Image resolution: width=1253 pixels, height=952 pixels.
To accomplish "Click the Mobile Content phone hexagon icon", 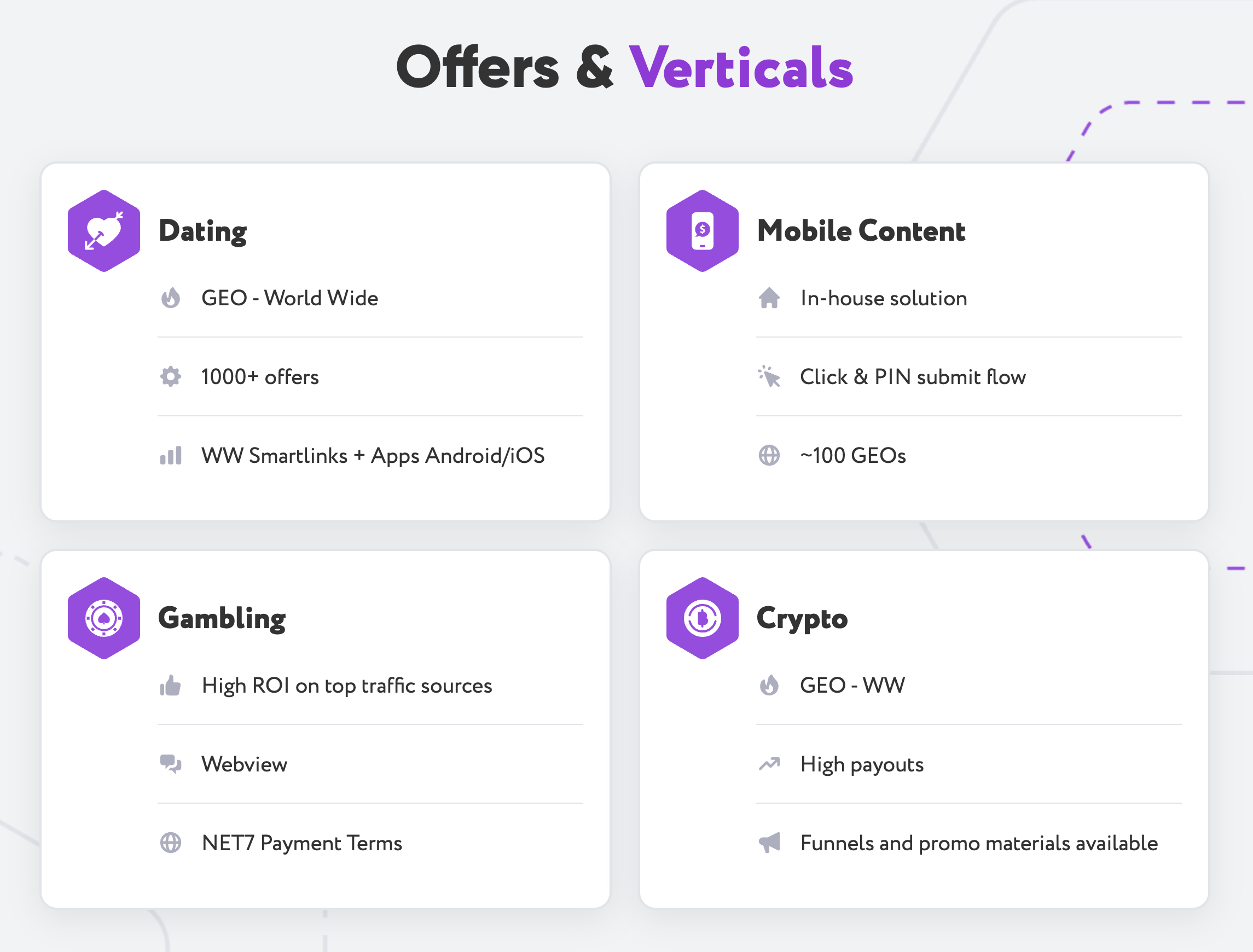I will point(702,231).
